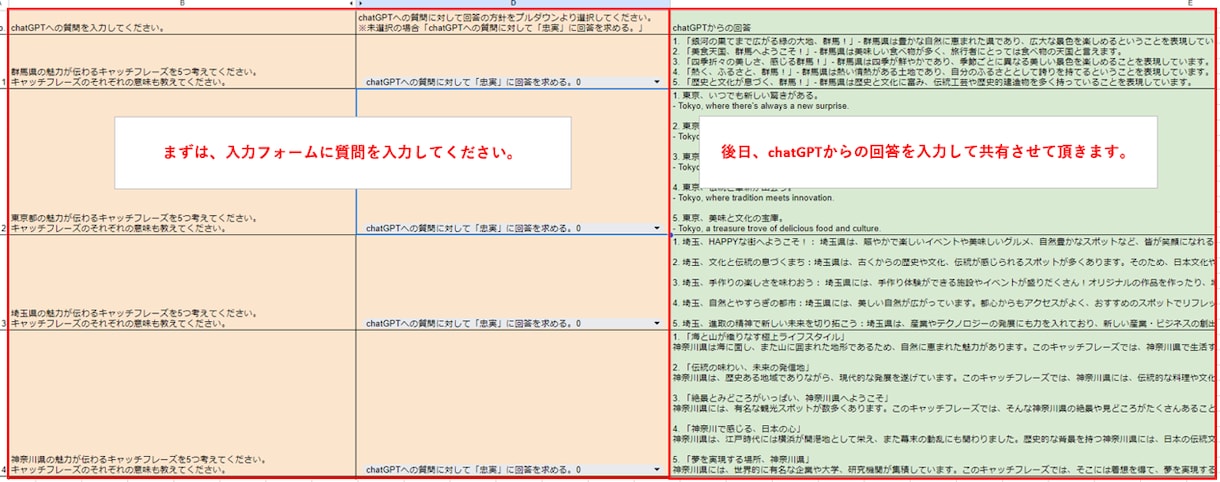Viewport: 1220px width, 482px height.
Task: Select the column B header
Action: [180, 4]
